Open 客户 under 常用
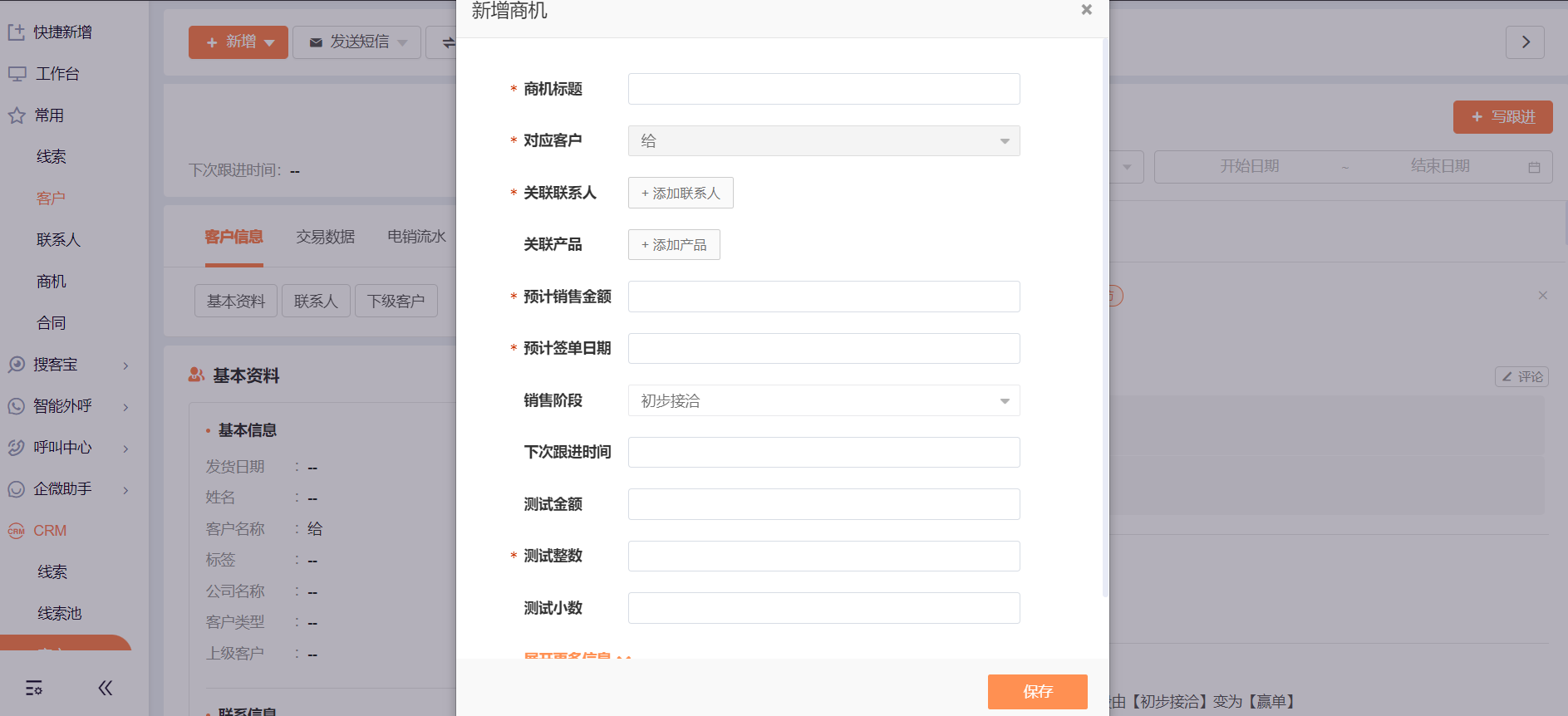This screenshot has width=1568, height=716. (51, 199)
